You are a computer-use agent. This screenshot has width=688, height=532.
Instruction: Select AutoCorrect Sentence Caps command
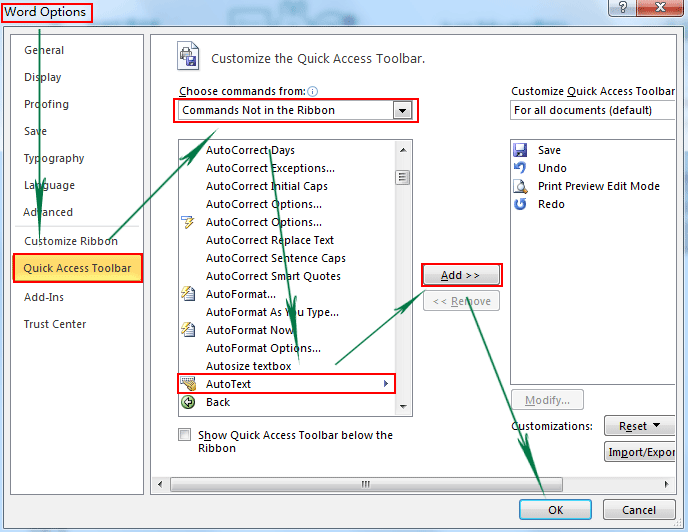(x=287, y=258)
